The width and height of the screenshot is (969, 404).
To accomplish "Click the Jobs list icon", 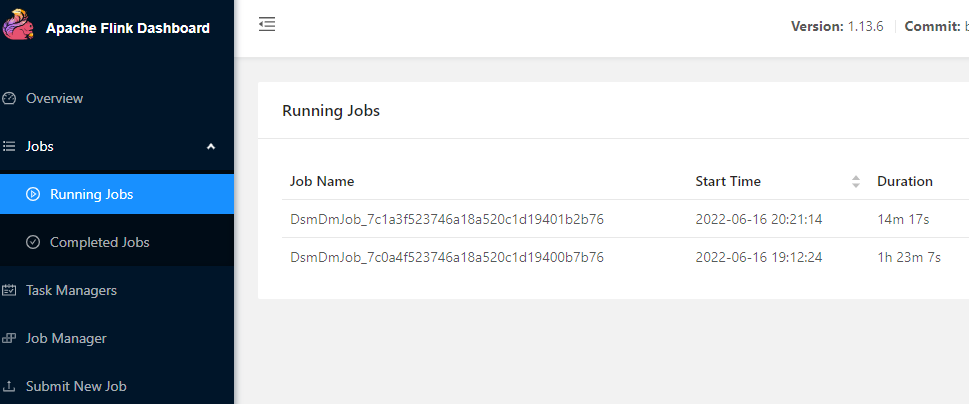I will pyautogui.click(x=9, y=146).
